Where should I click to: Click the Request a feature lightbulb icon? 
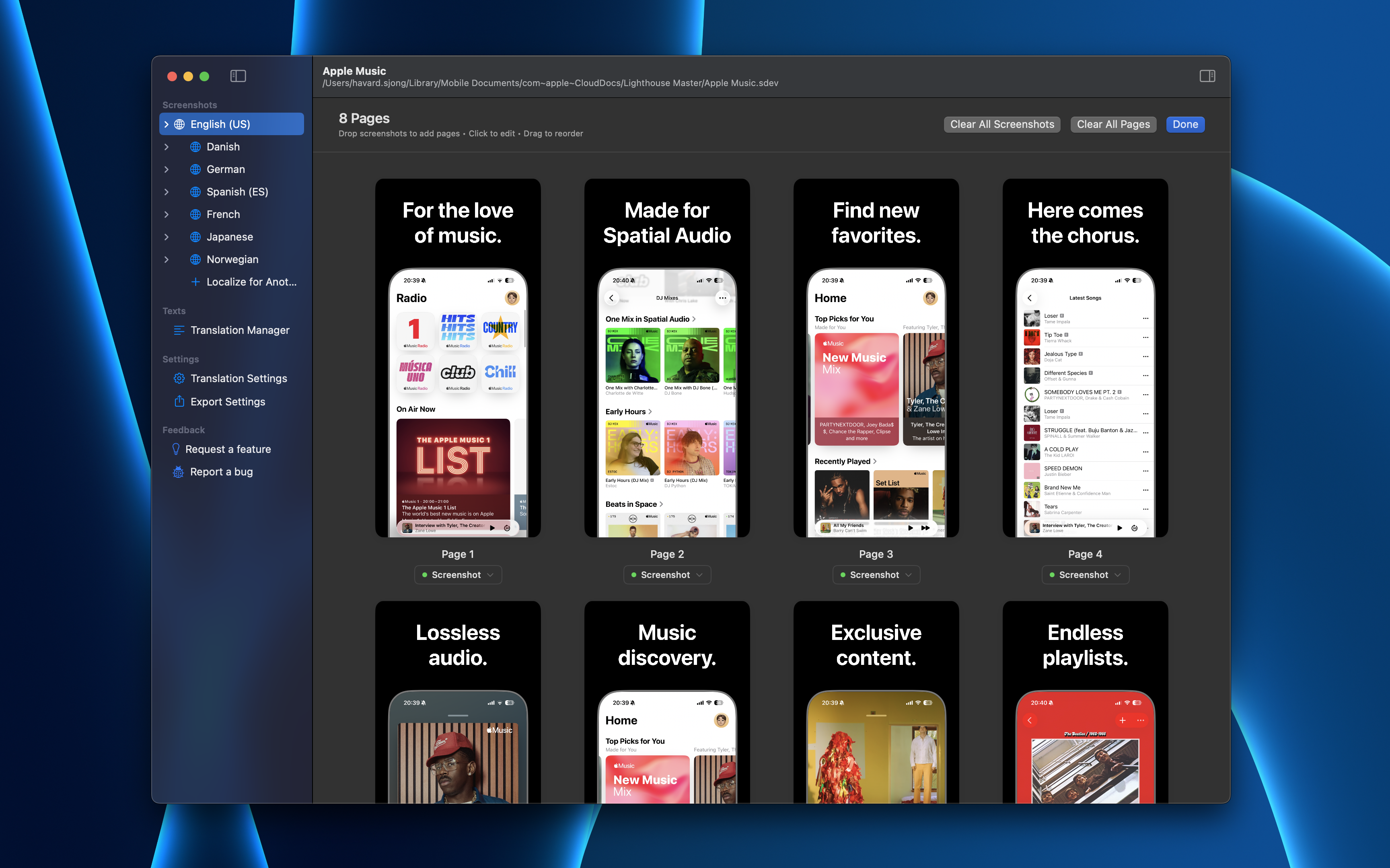[176, 449]
